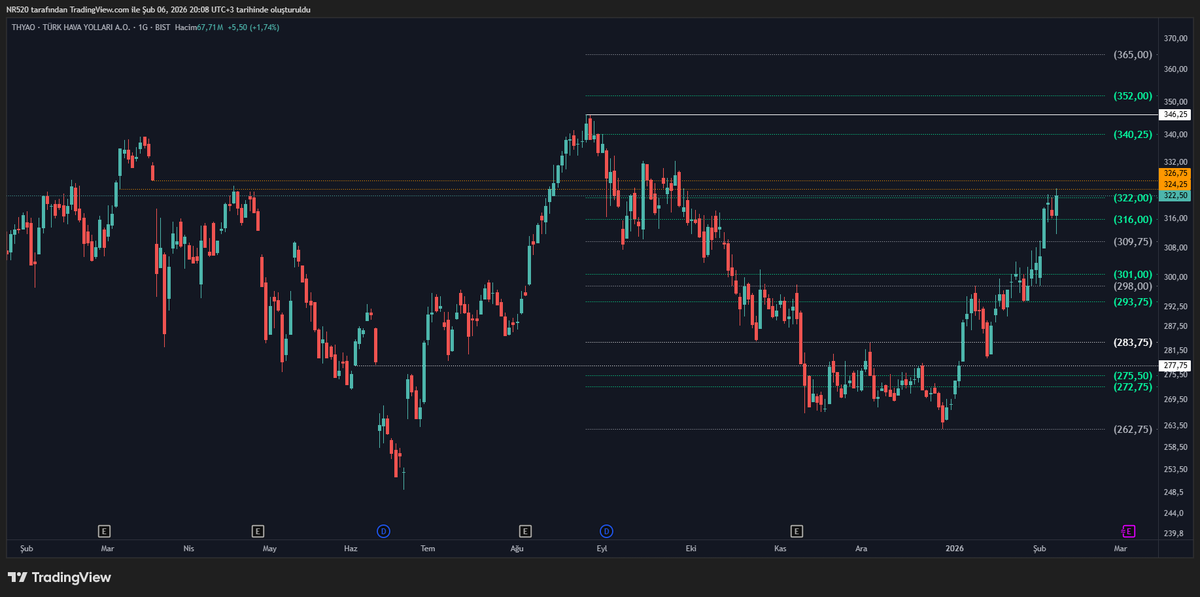Click the 269,50 price scale value
Viewport: 1200px width, 597px height.
pyautogui.click(x=1175, y=400)
